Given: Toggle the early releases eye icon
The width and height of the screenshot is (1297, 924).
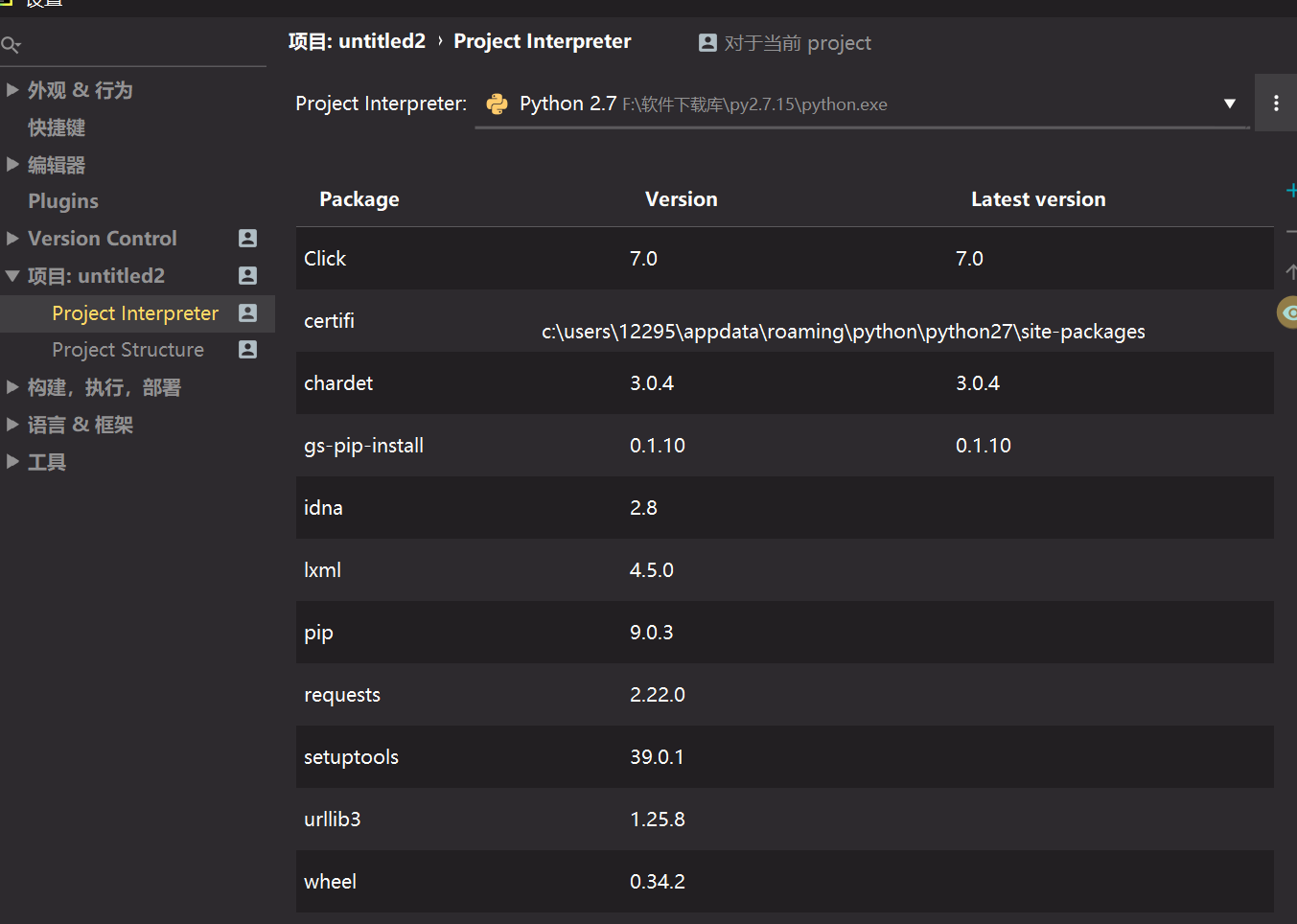Looking at the screenshot, I should (1288, 312).
